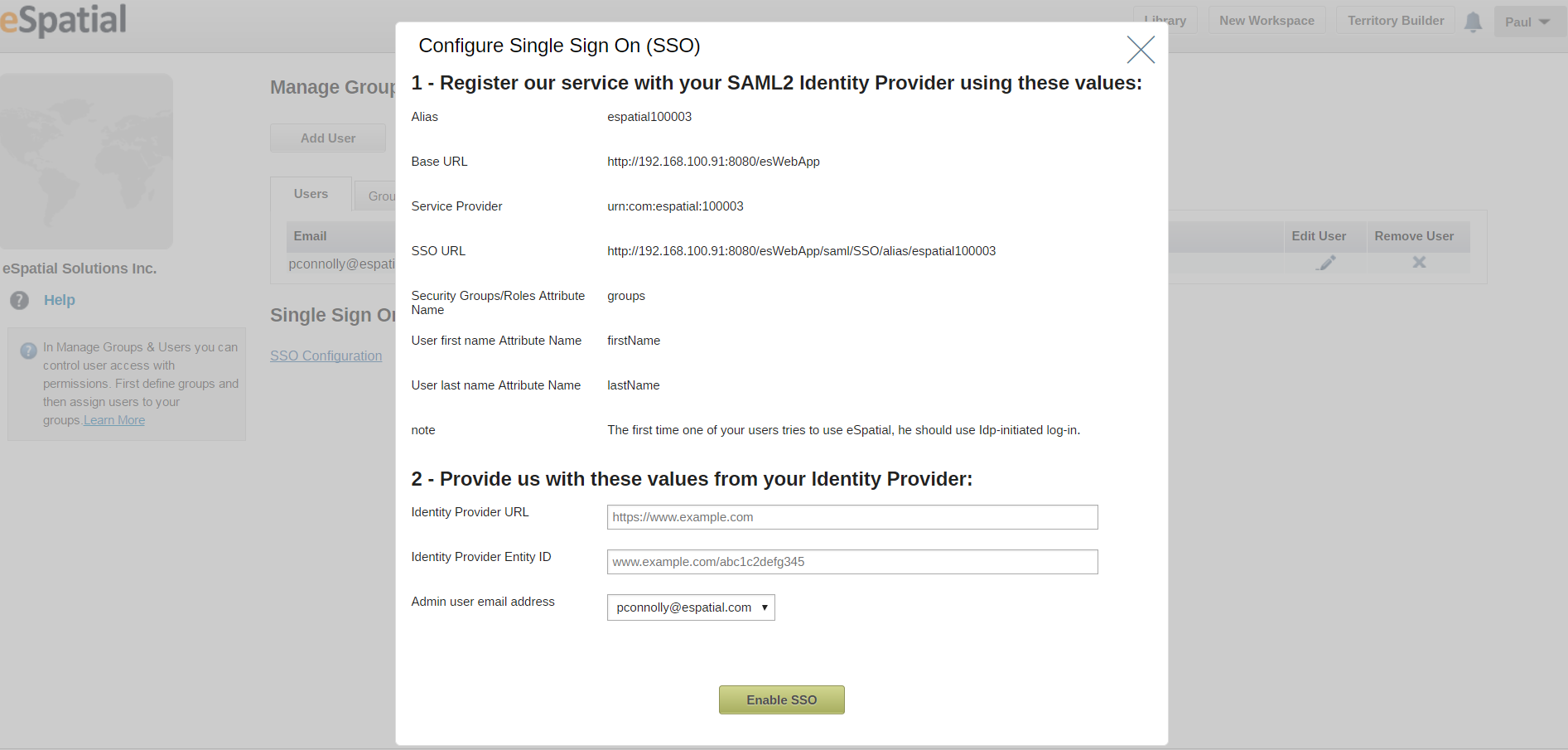Switch to the Users tab

pyautogui.click(x=311, y=194)
